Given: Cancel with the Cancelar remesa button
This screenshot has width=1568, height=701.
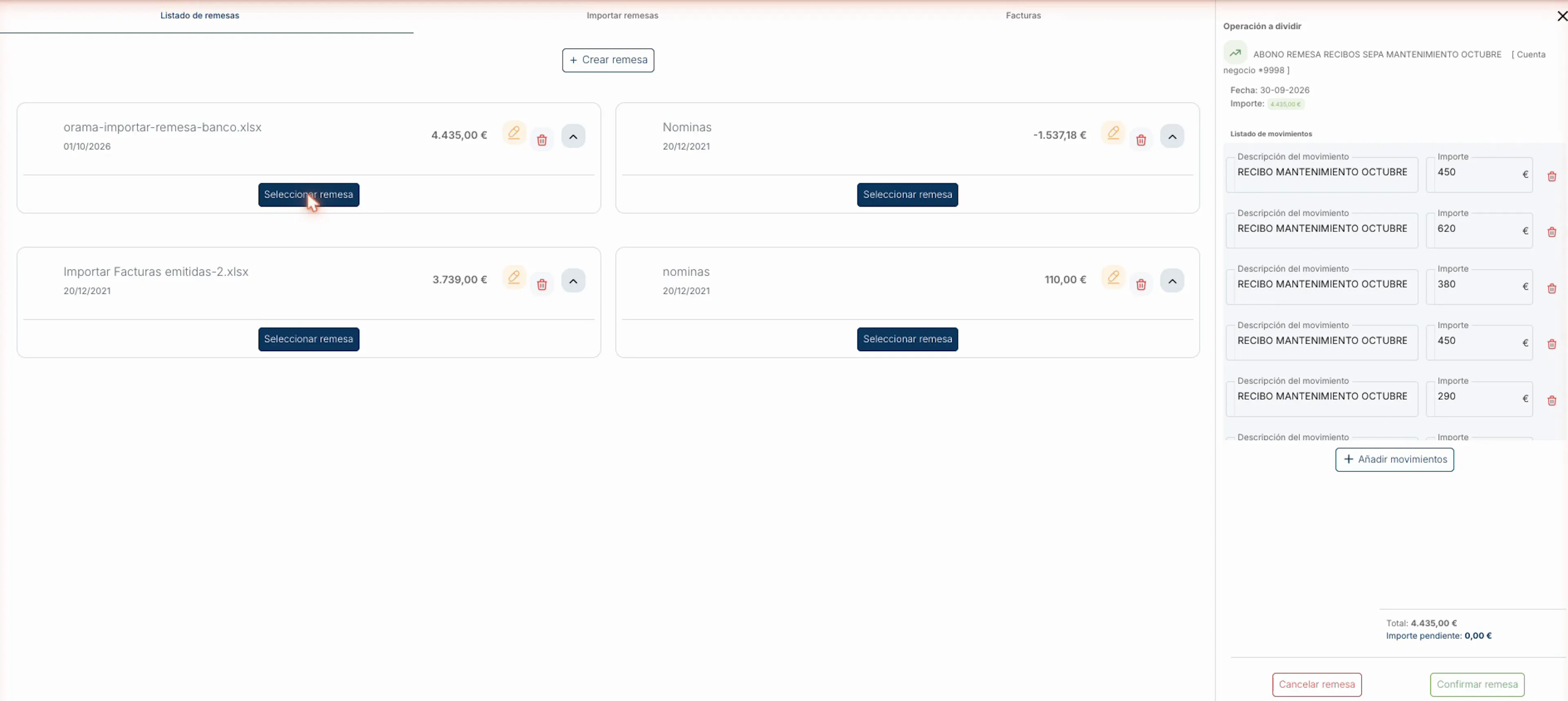Looking at the screenshot, I should point(1316,684).
